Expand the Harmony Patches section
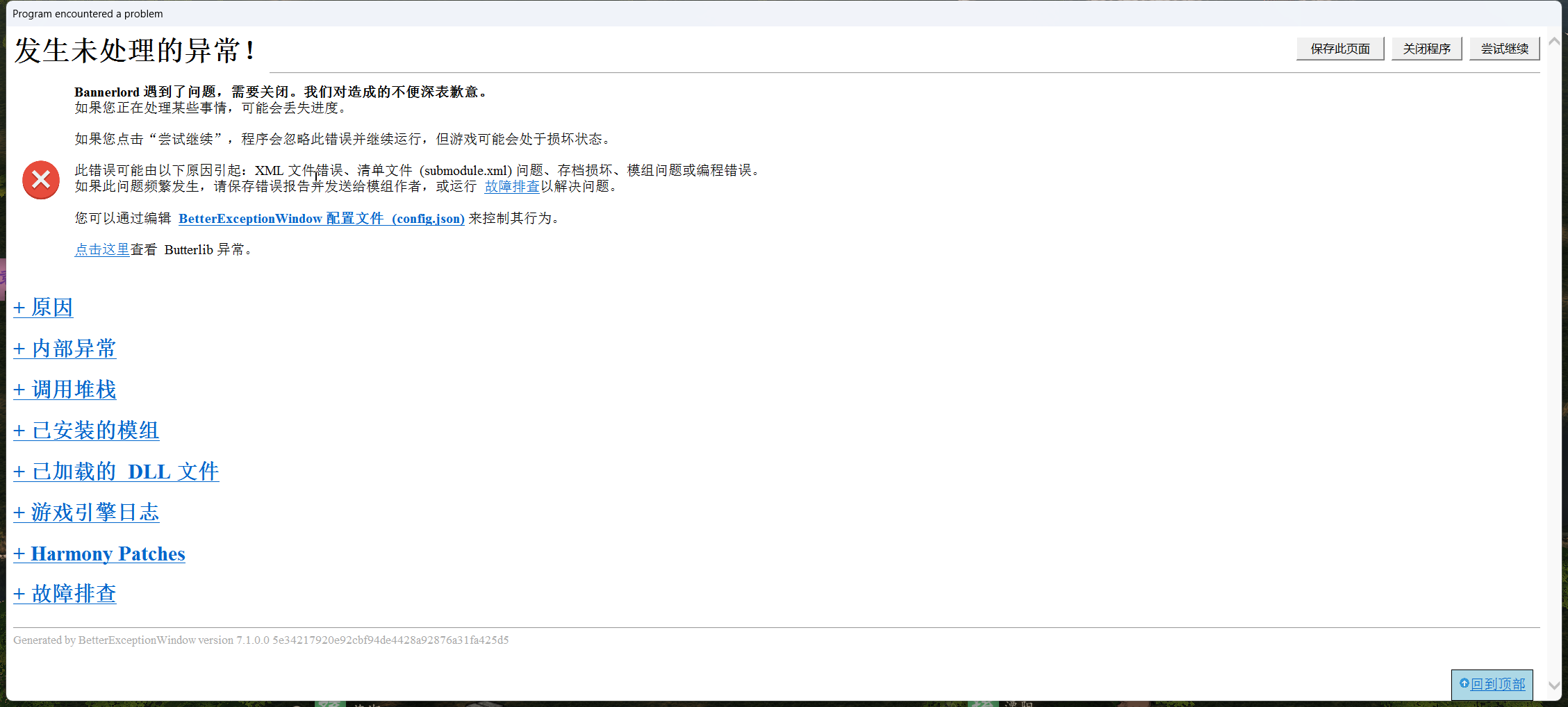Screen dimensions: 1568x707 (99, 554)
